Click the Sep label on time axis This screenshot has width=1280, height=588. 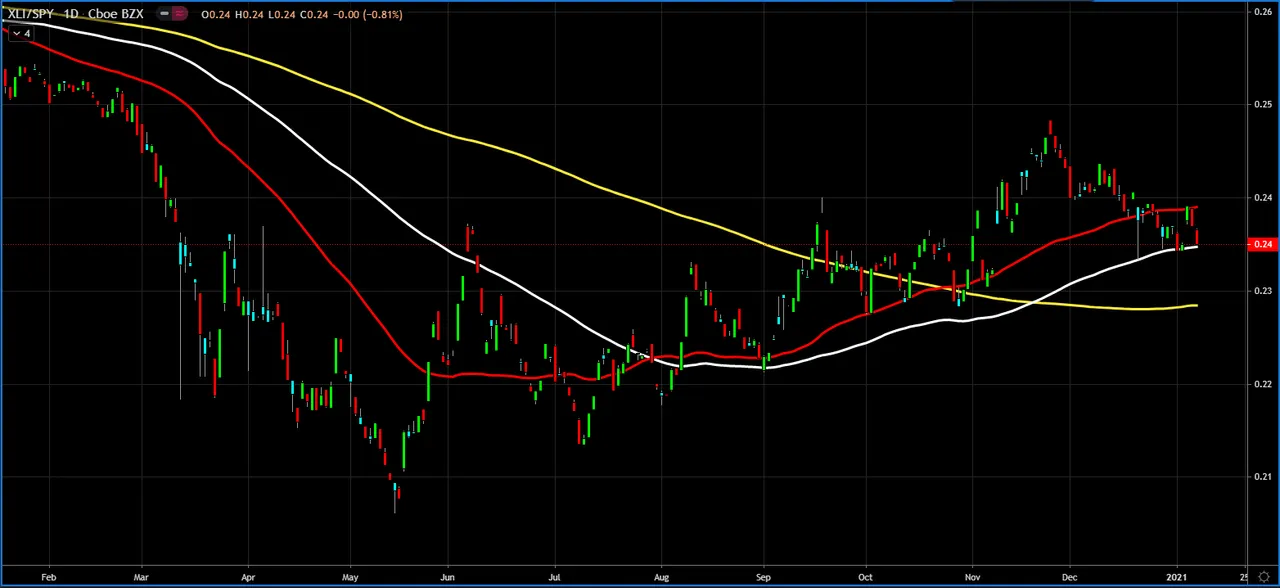(x=764, y=577)
